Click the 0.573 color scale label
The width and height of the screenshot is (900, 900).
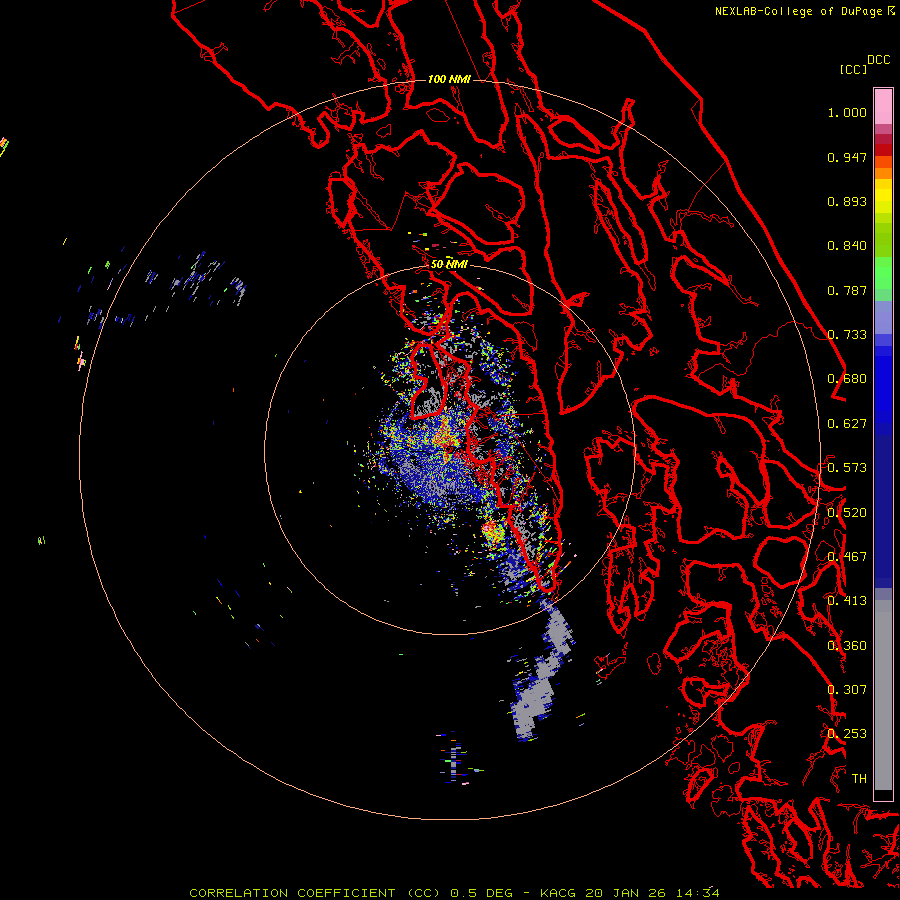(x=847, y=468)
